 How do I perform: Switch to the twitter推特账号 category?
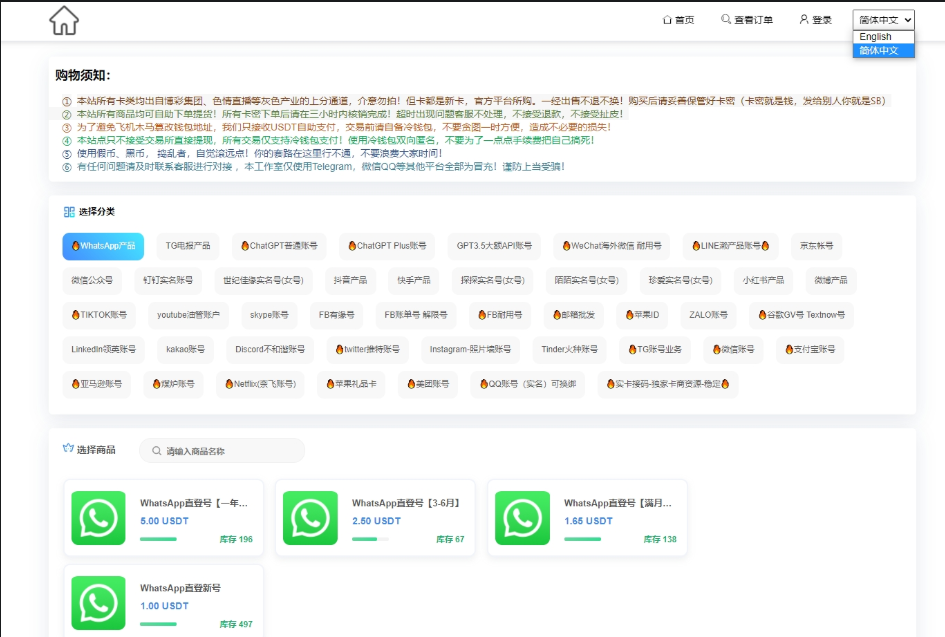(368, 349)
